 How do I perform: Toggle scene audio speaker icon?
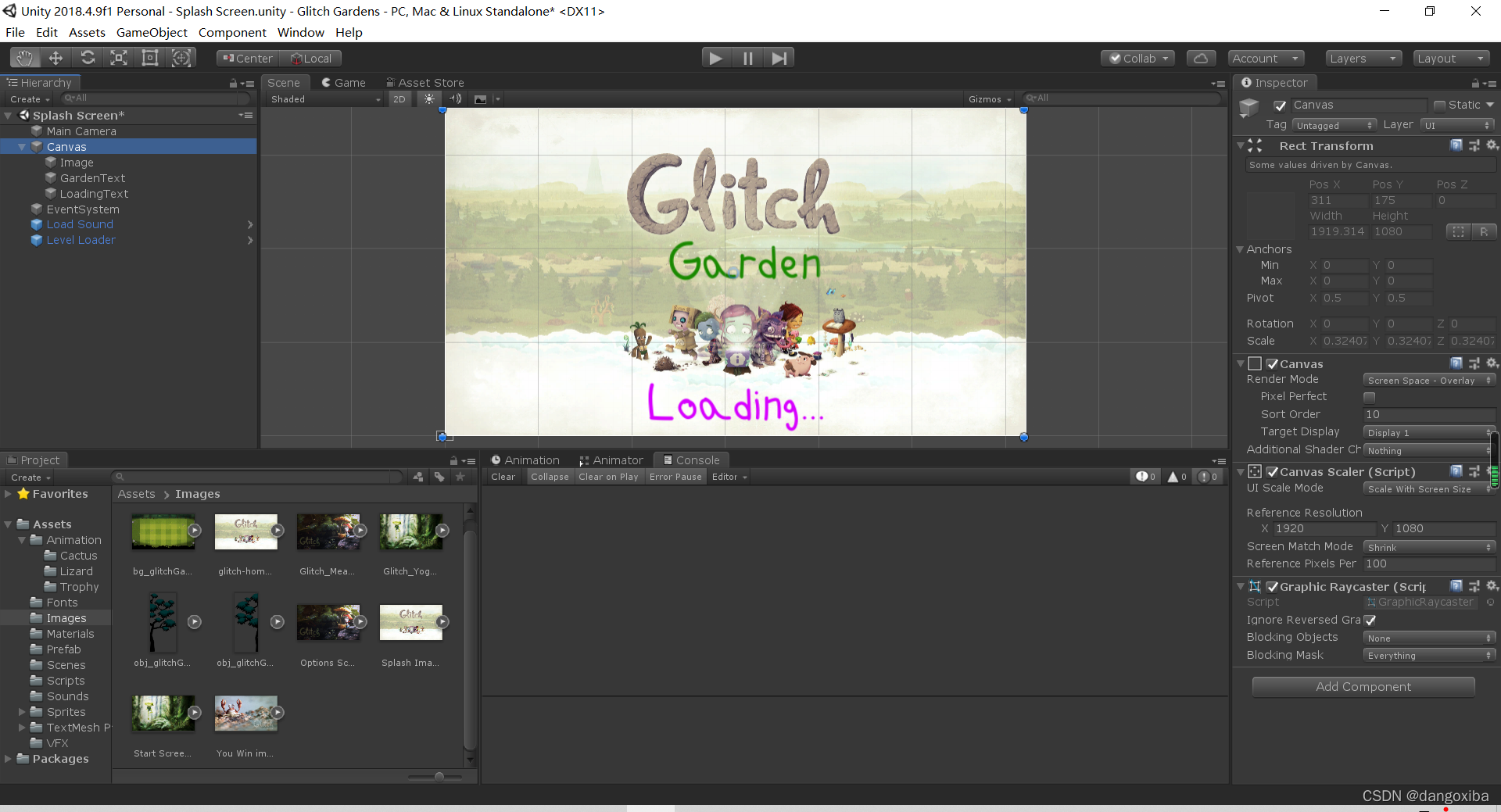pyautogui.click(x=456, y=99)
